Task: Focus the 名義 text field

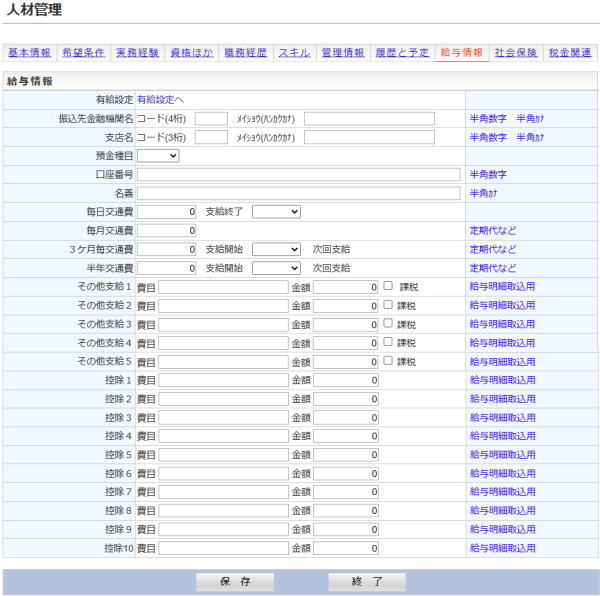Action: point(298,193)
